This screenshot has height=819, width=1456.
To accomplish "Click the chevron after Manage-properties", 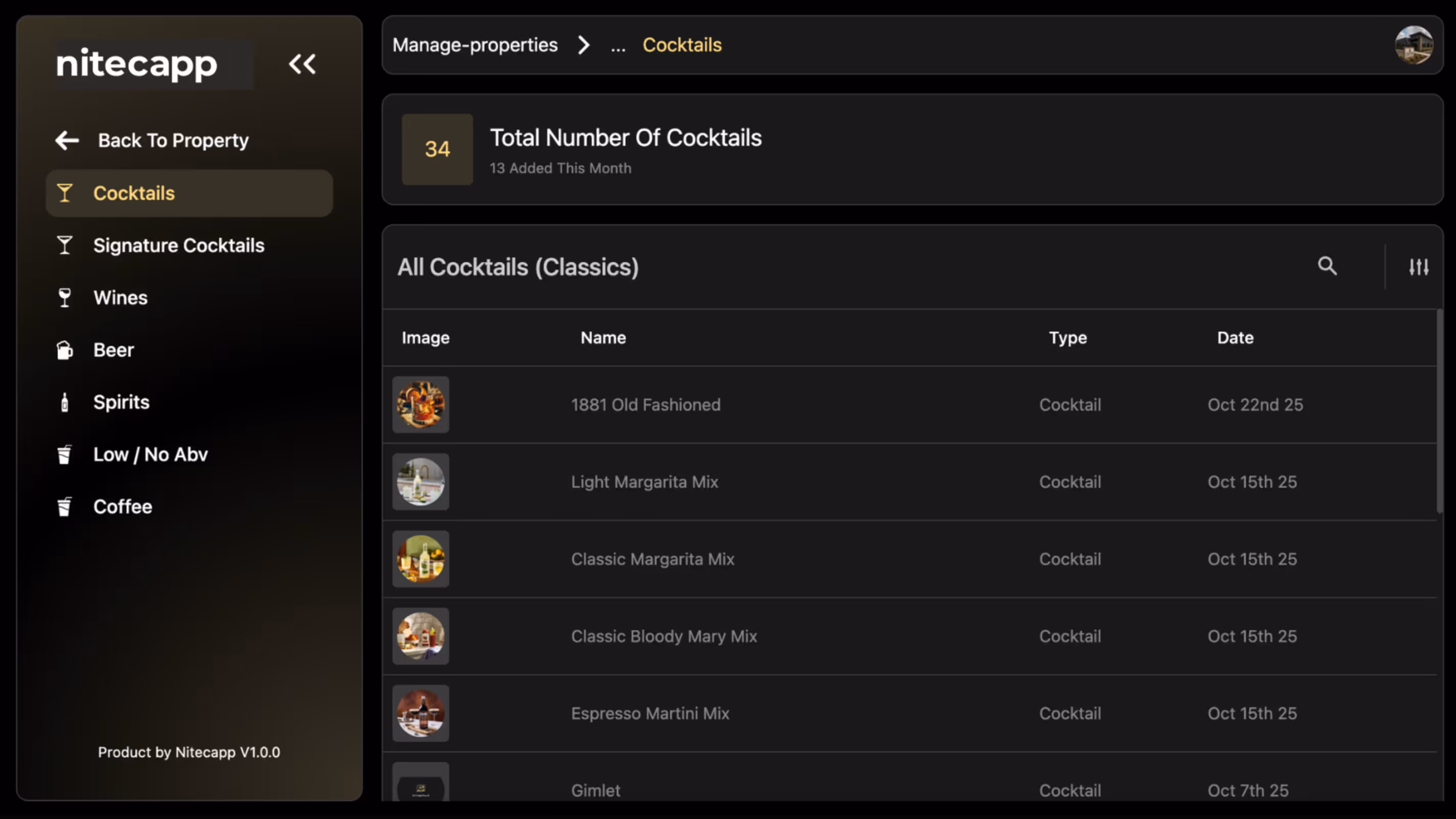I will (584, 45).
